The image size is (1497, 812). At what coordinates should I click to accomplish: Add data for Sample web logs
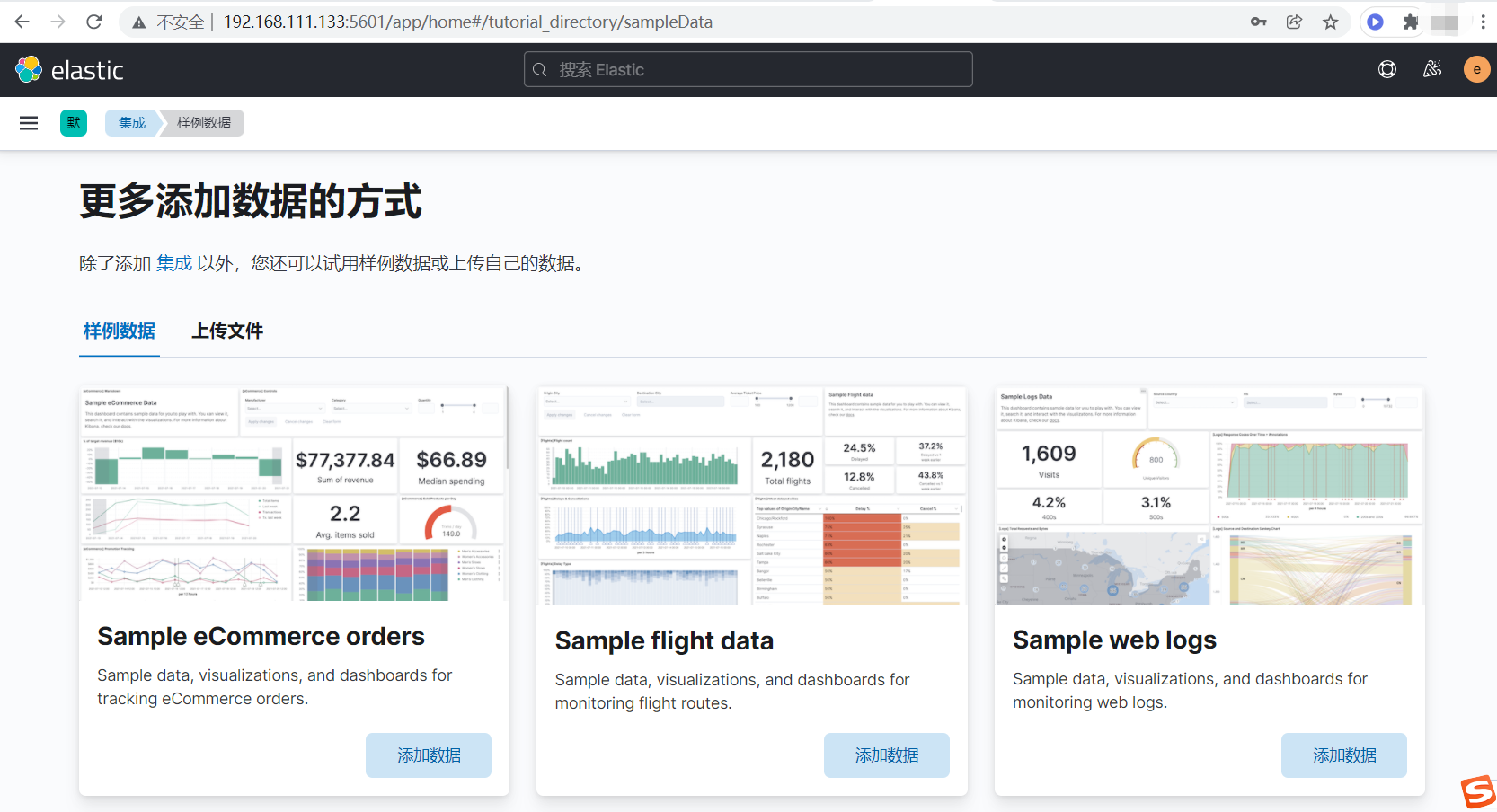(1344, 755)
